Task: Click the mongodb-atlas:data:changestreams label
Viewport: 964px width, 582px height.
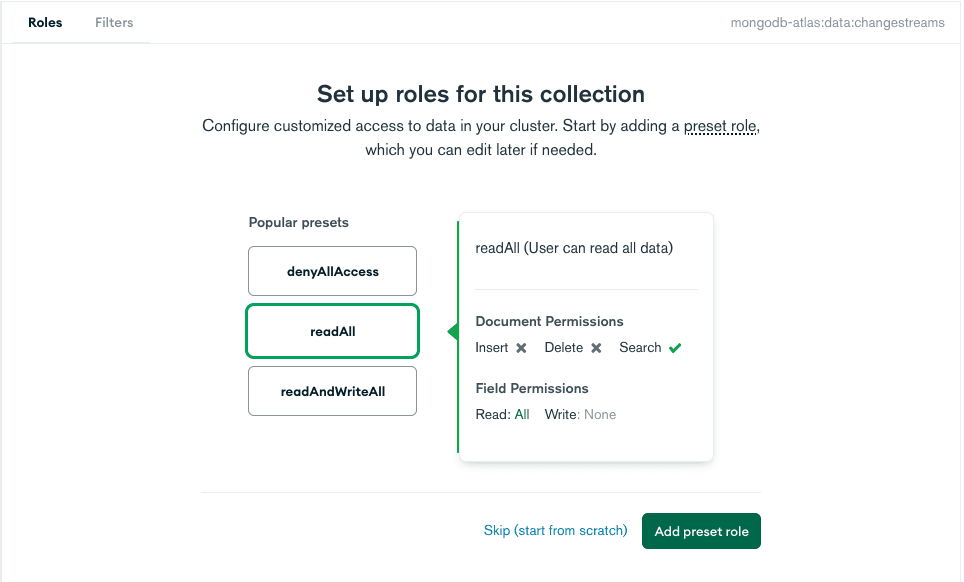Action: pos(837,22)
